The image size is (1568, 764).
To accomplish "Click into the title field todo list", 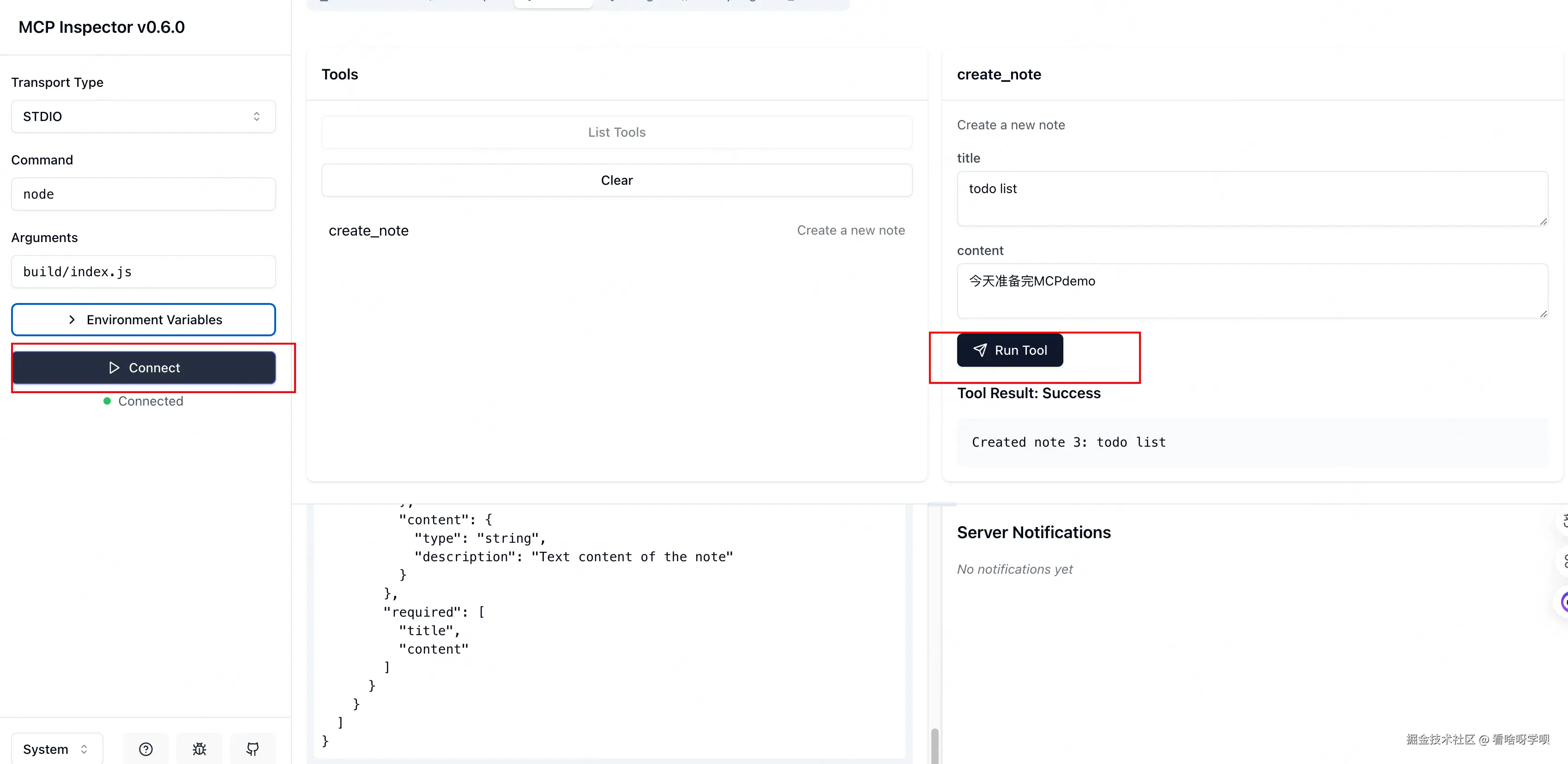I will [1251, 199].
